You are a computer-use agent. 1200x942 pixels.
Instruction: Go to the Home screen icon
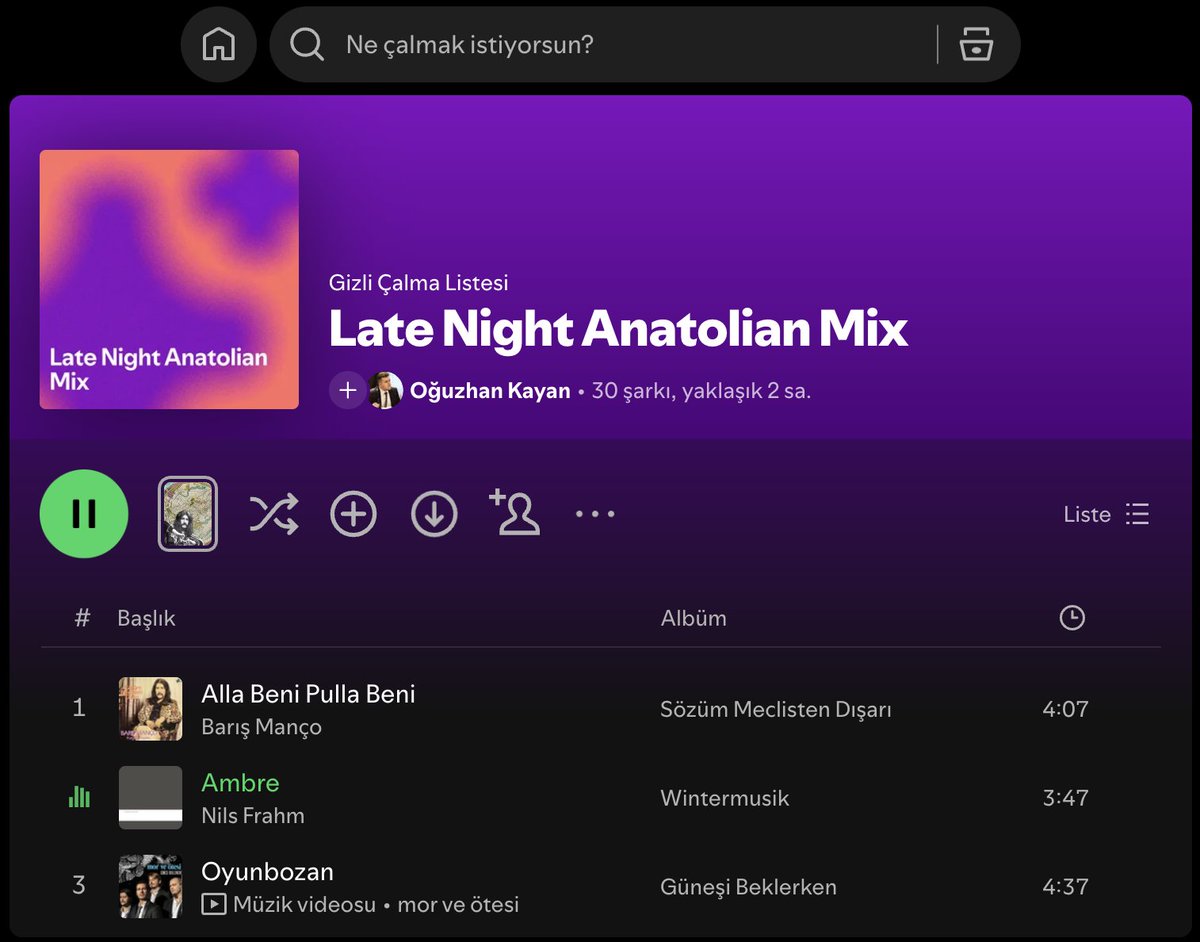click(x=218, y=44)
